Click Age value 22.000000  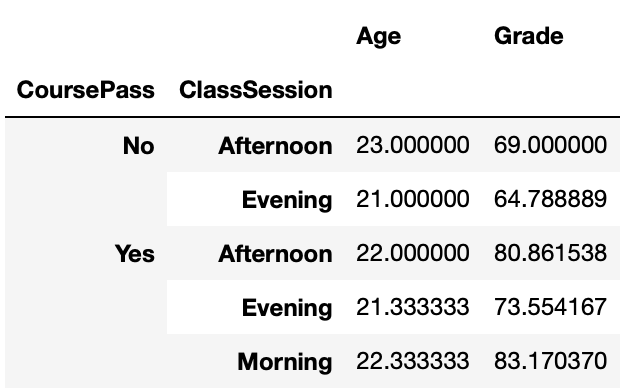[x=413, y=253]
